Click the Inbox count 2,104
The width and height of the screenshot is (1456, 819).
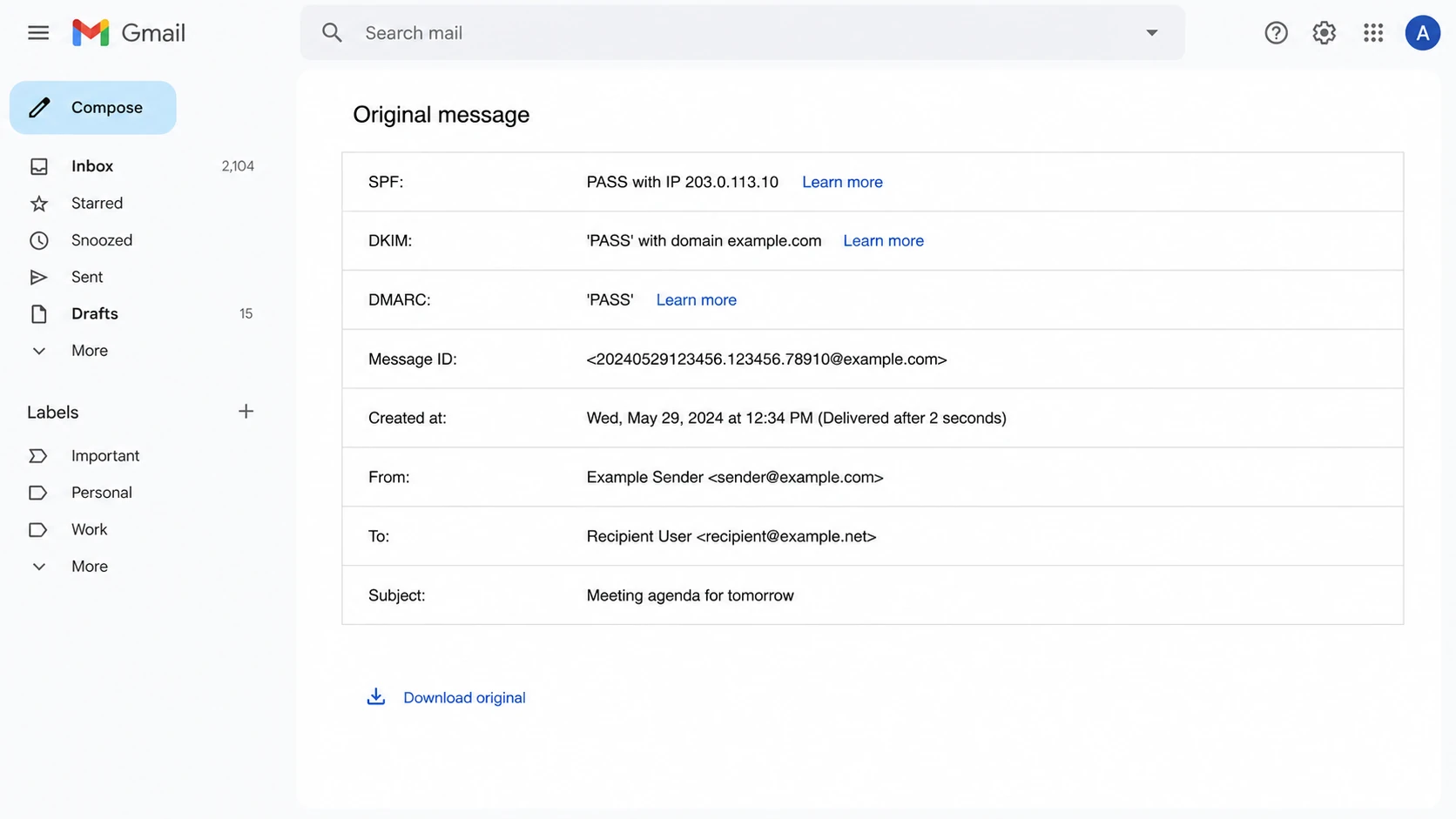(x=238, y=166)
